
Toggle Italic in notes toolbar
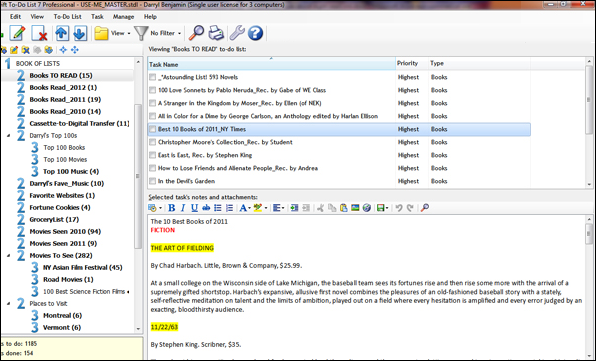[183, 207]
